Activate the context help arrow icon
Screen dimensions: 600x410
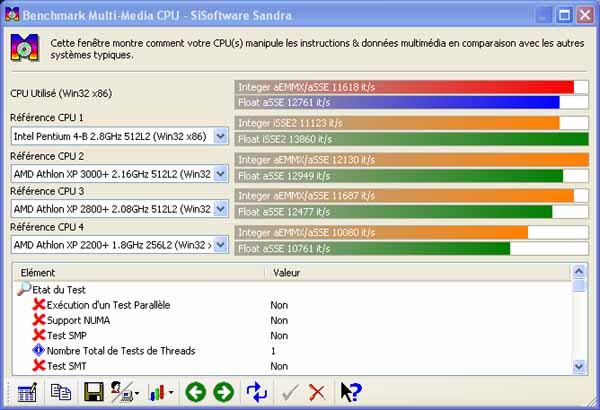pos(351,392)
